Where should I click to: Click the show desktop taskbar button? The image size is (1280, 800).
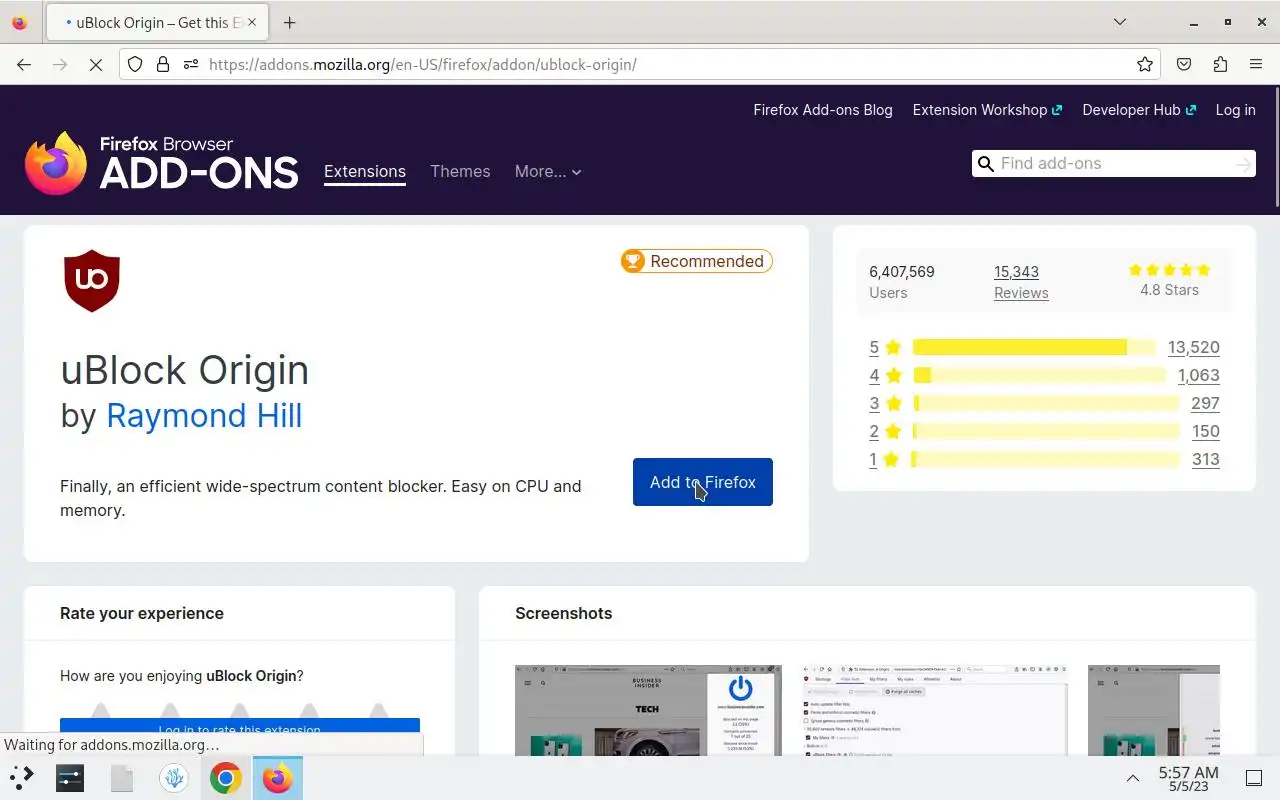pyautogui.click(x=1254, y=778)
